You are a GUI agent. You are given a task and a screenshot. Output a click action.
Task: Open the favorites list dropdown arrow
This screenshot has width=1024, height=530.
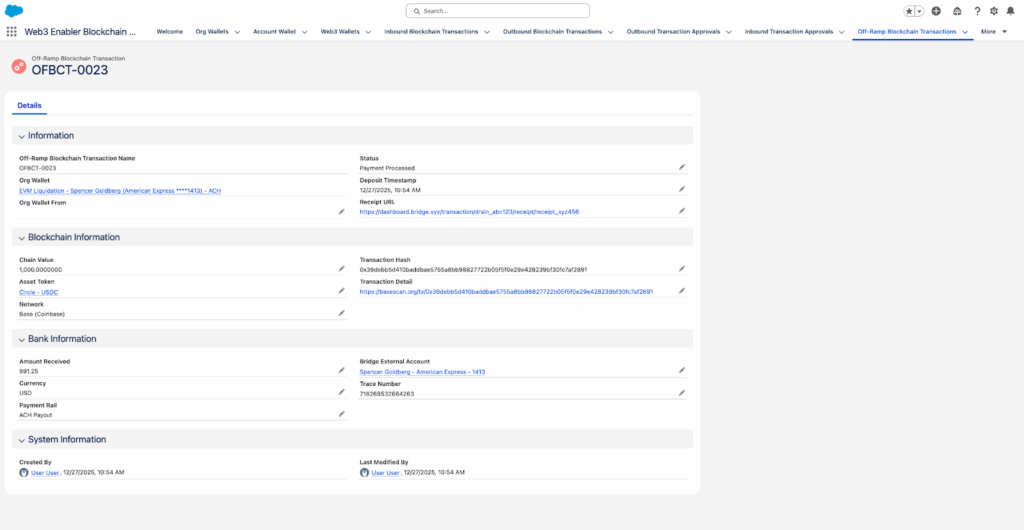tap(919, 11)
